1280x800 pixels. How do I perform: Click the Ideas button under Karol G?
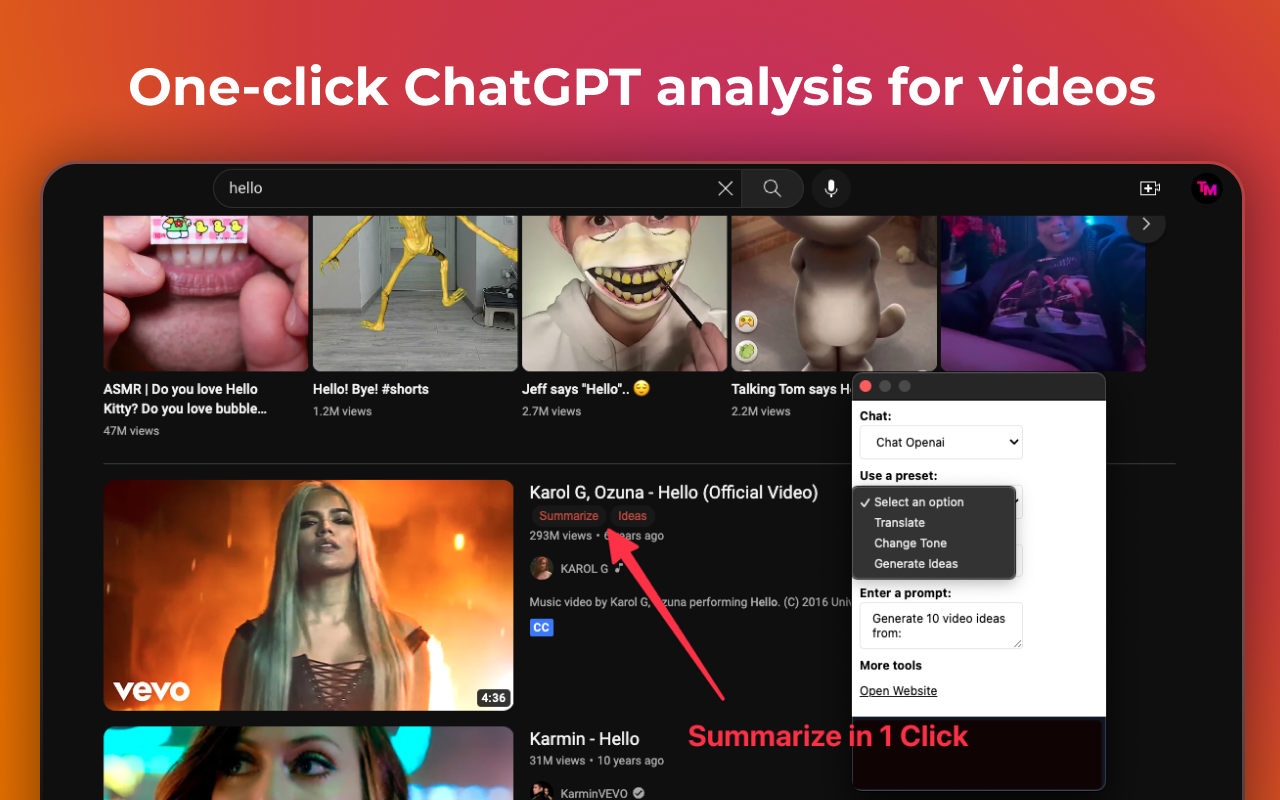click(x=632, y=516)
